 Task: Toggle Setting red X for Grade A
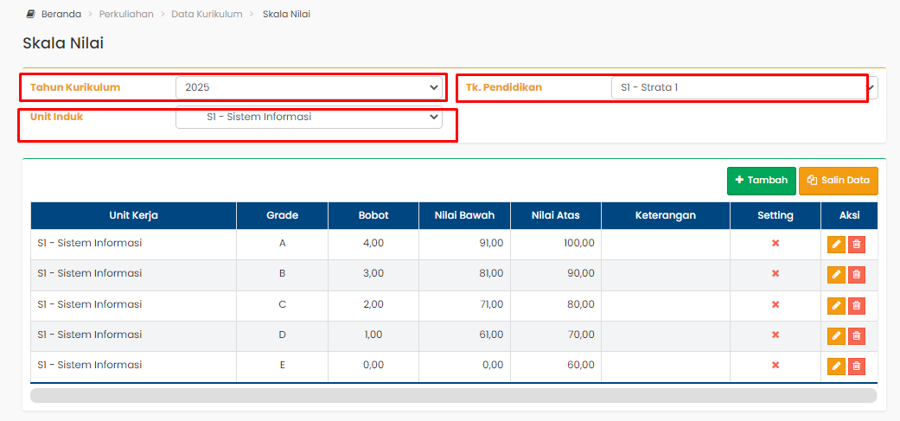point(775,244)
